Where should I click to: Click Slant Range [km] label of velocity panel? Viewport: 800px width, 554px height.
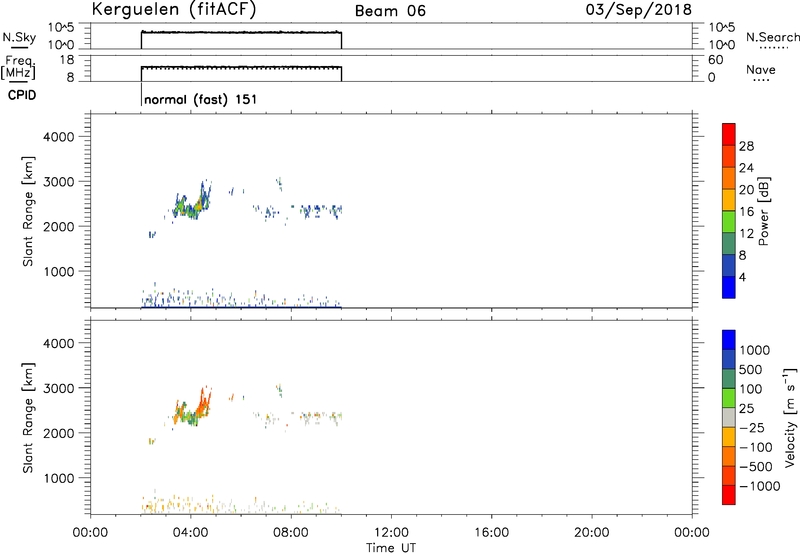tap(28, 418)
